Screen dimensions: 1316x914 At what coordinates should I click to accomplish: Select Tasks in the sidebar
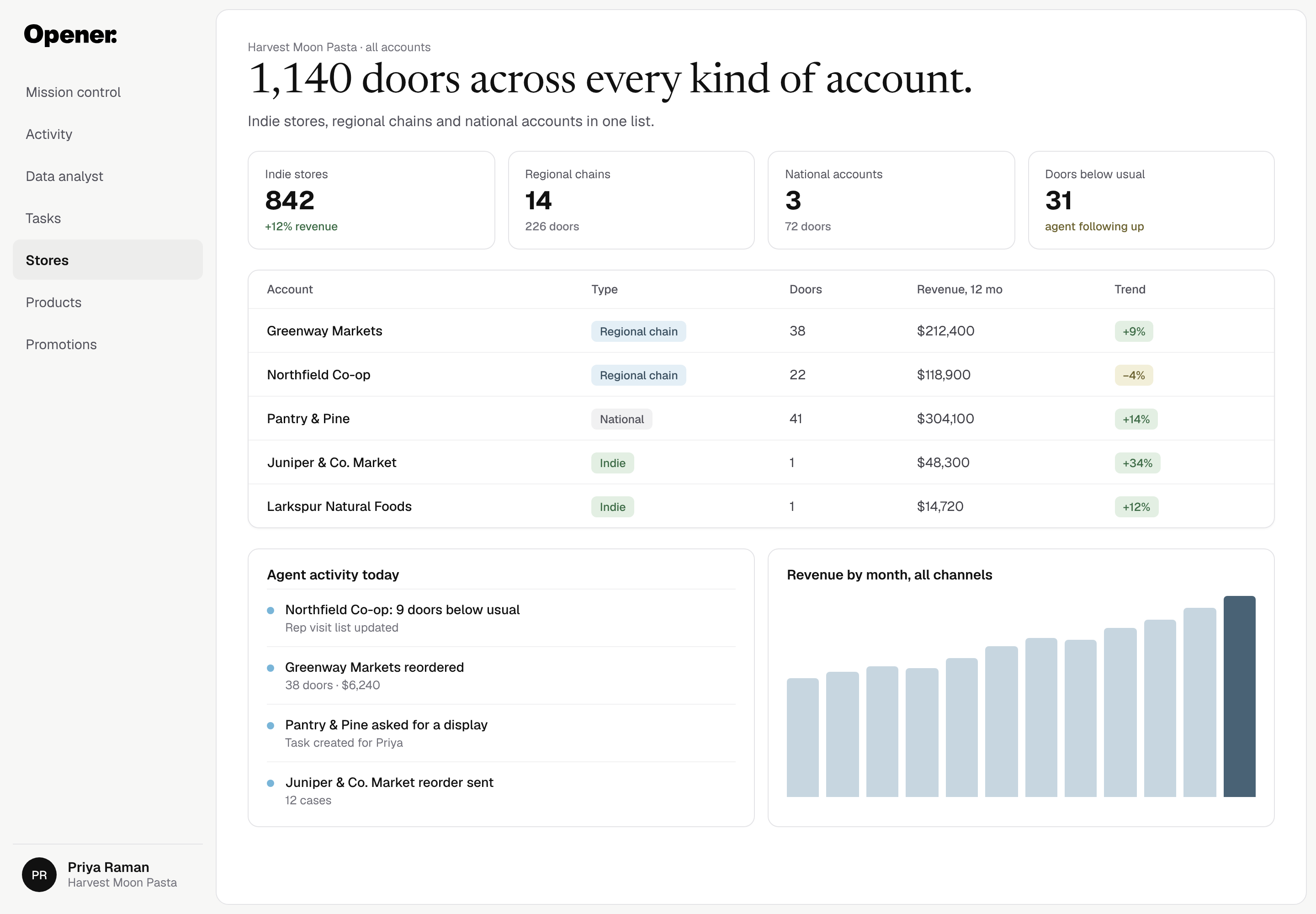pyautogui.click(x=108, y=218)
